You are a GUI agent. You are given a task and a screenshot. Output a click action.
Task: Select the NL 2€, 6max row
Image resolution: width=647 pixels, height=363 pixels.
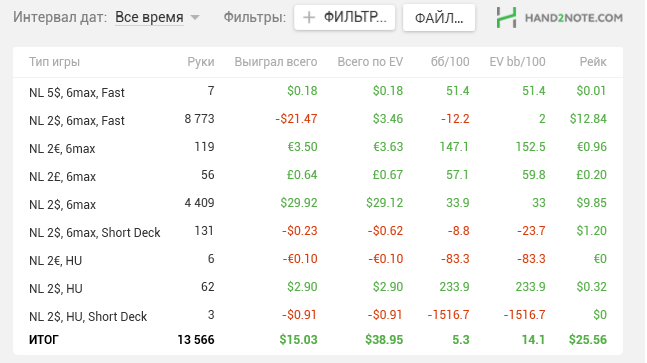[x=318, y=148]
